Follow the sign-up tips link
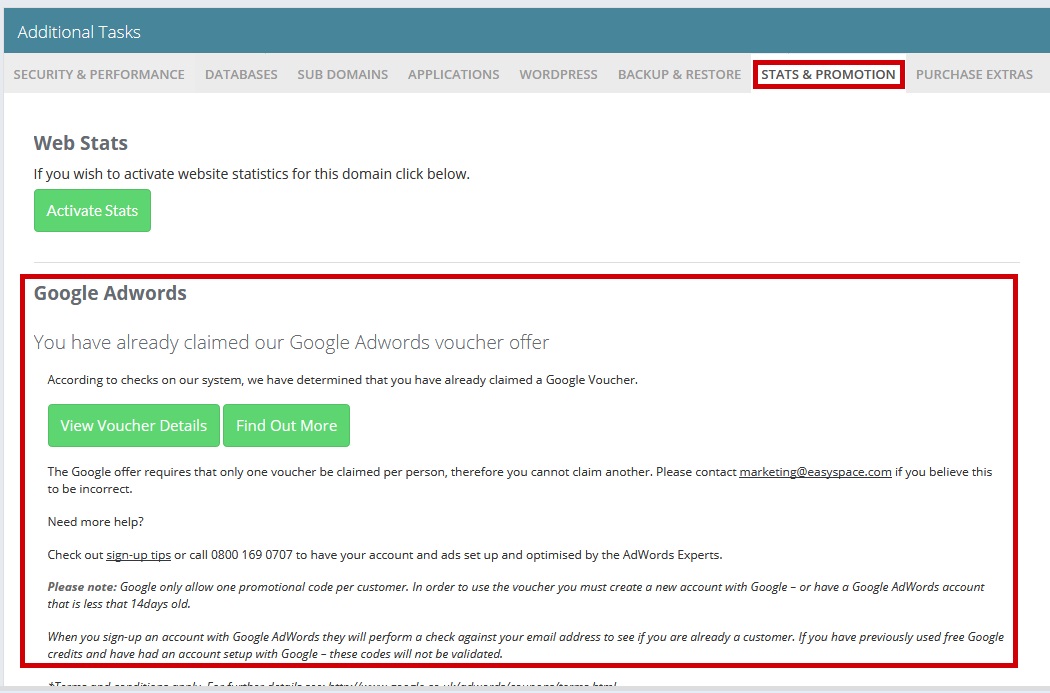The image size is (1050, 693). (138, 554)
